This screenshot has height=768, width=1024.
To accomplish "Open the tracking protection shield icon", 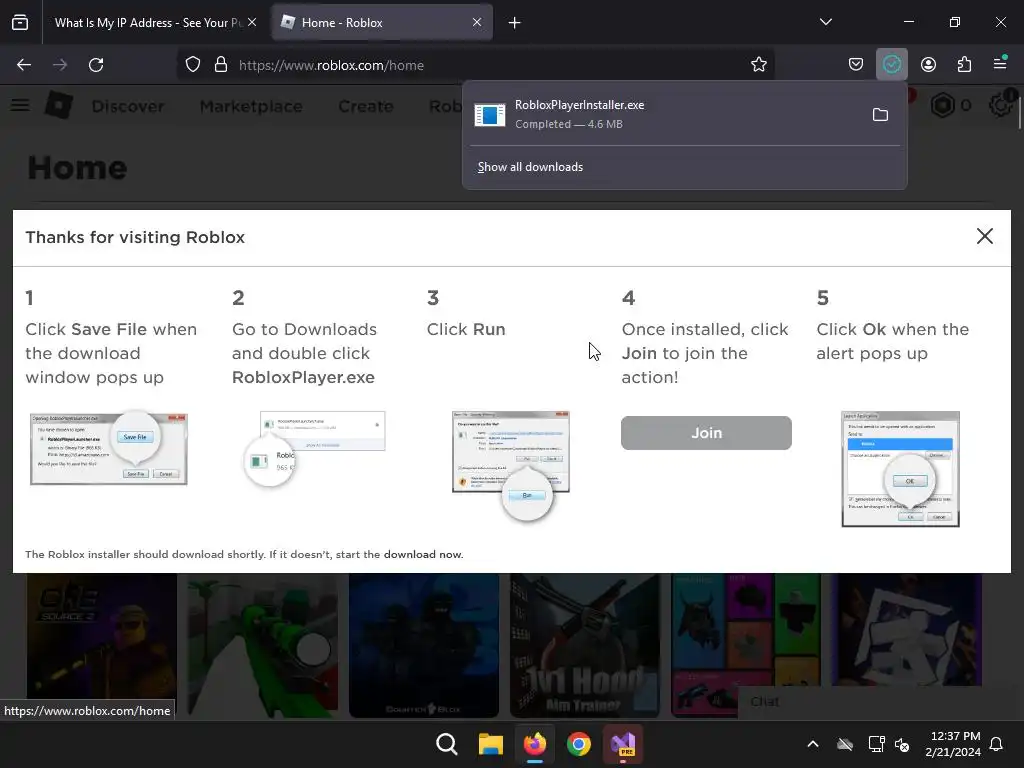I will click(x=193, y=65).
